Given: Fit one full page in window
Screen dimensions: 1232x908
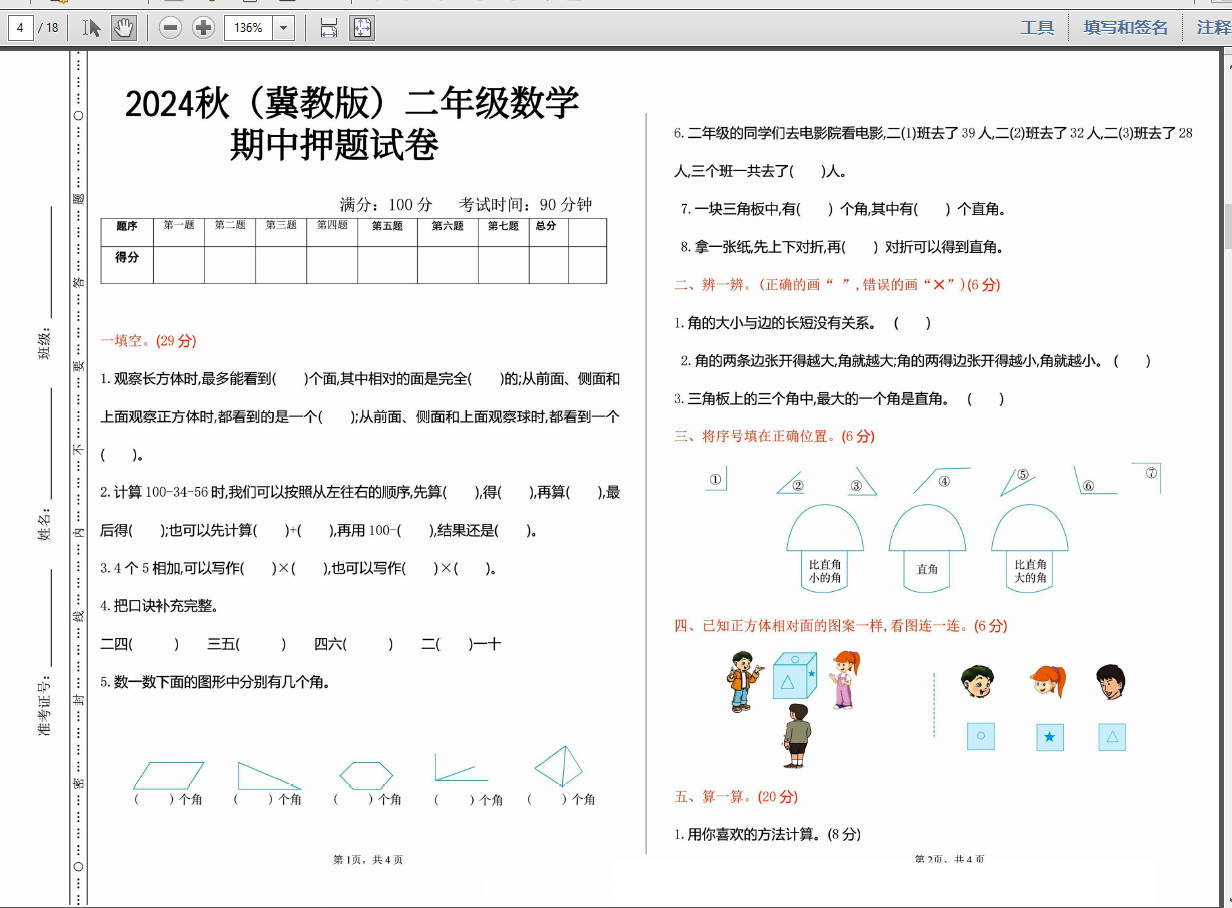Looking at the screenshot, I should tap(362, 28).
